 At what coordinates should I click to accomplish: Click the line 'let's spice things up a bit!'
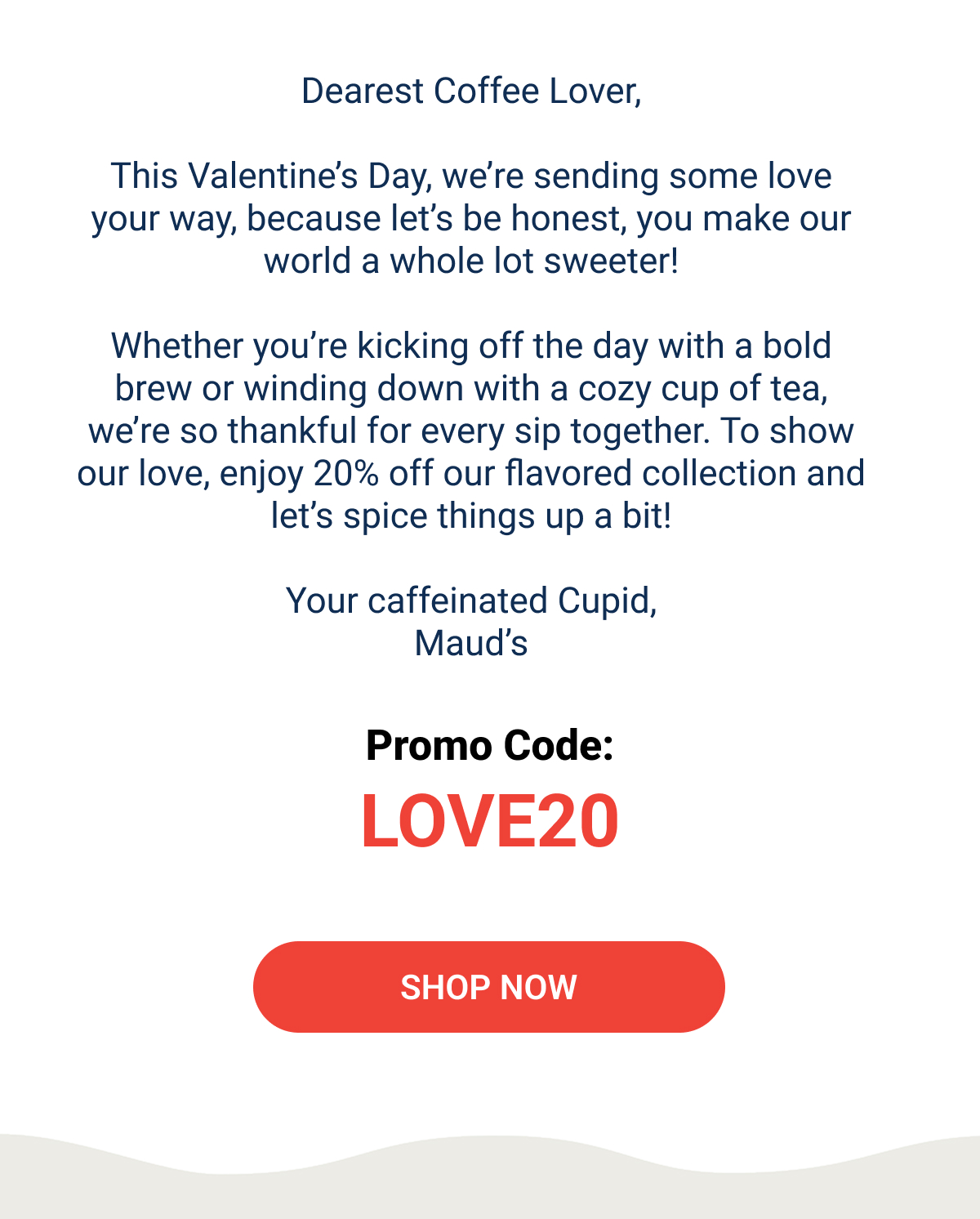pos(471,516)
